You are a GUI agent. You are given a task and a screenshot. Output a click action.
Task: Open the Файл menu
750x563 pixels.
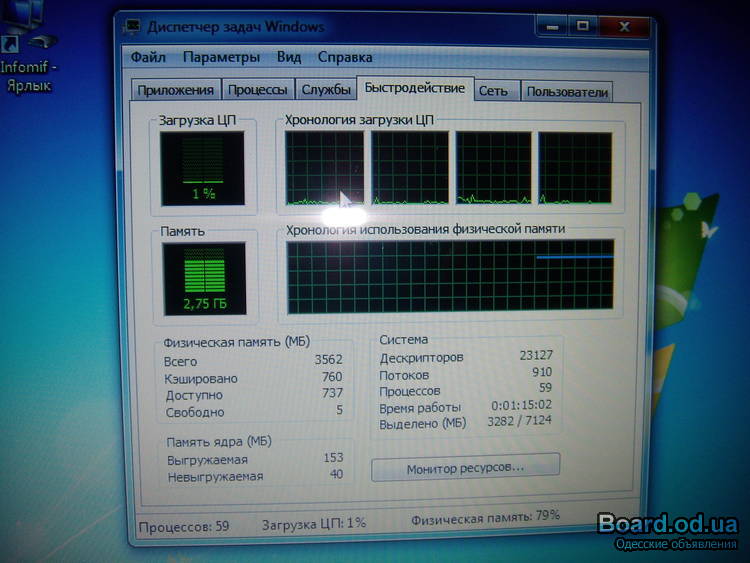tap(147, 57)
